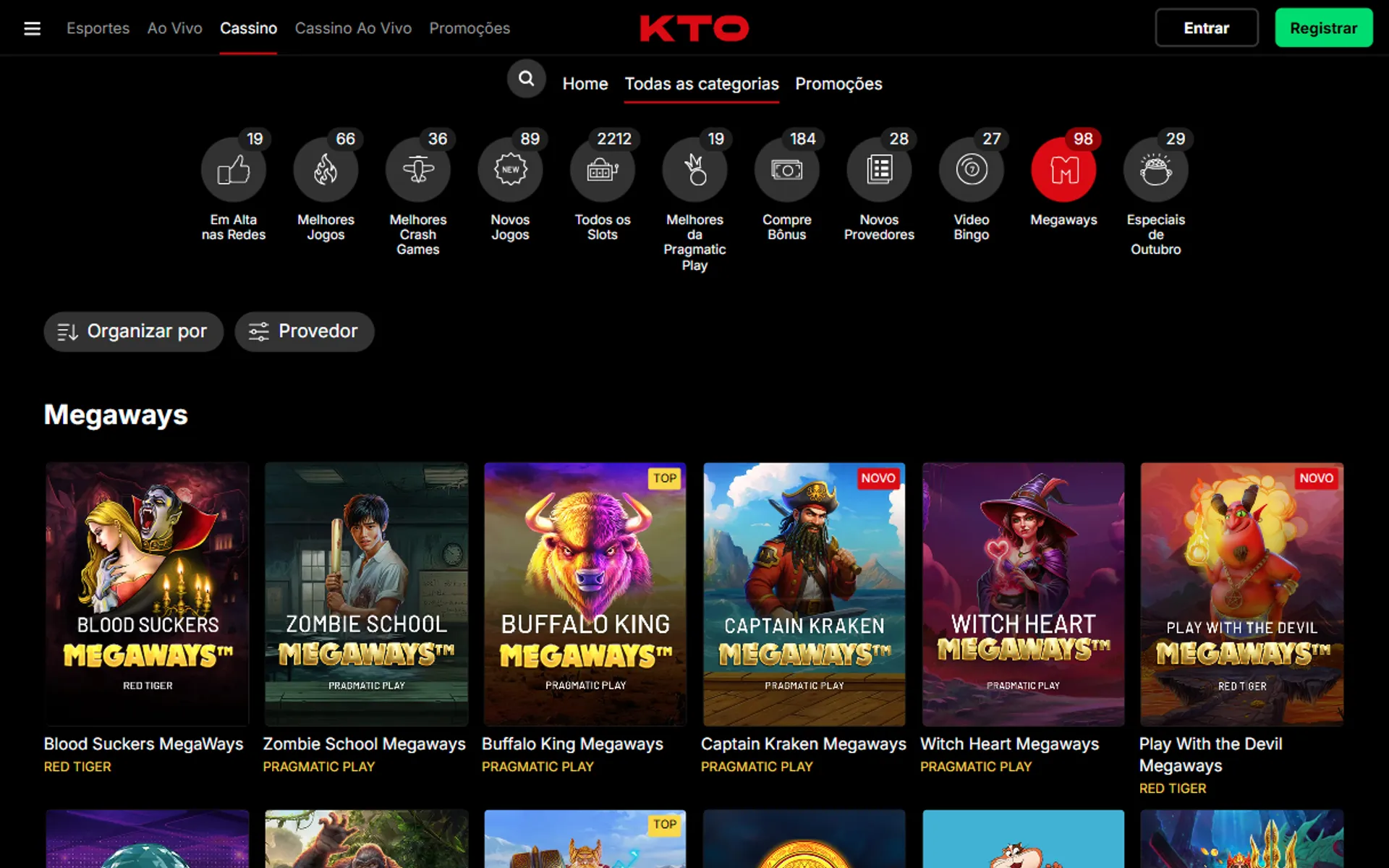Click the red Megaways category icon
1389x868 pixels.
[1063, 170]
